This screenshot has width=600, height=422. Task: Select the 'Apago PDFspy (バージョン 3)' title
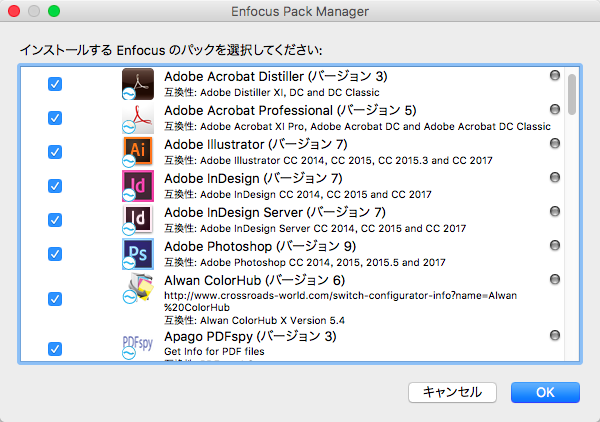click(250, 337)
